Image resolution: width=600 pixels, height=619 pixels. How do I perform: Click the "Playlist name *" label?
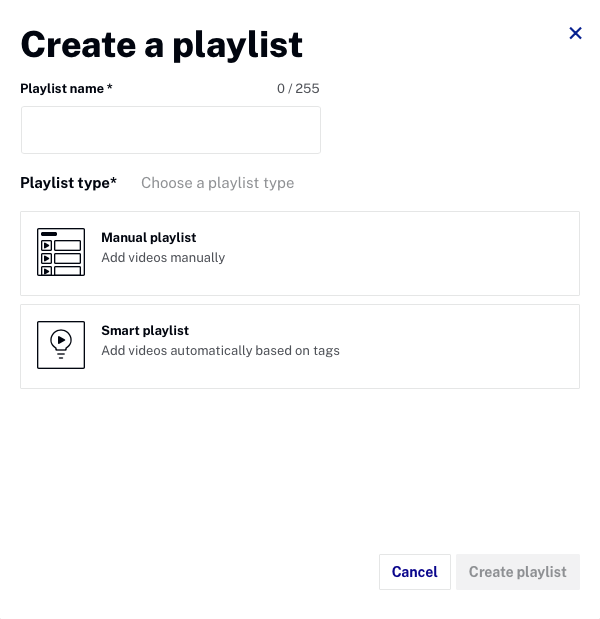66,89
